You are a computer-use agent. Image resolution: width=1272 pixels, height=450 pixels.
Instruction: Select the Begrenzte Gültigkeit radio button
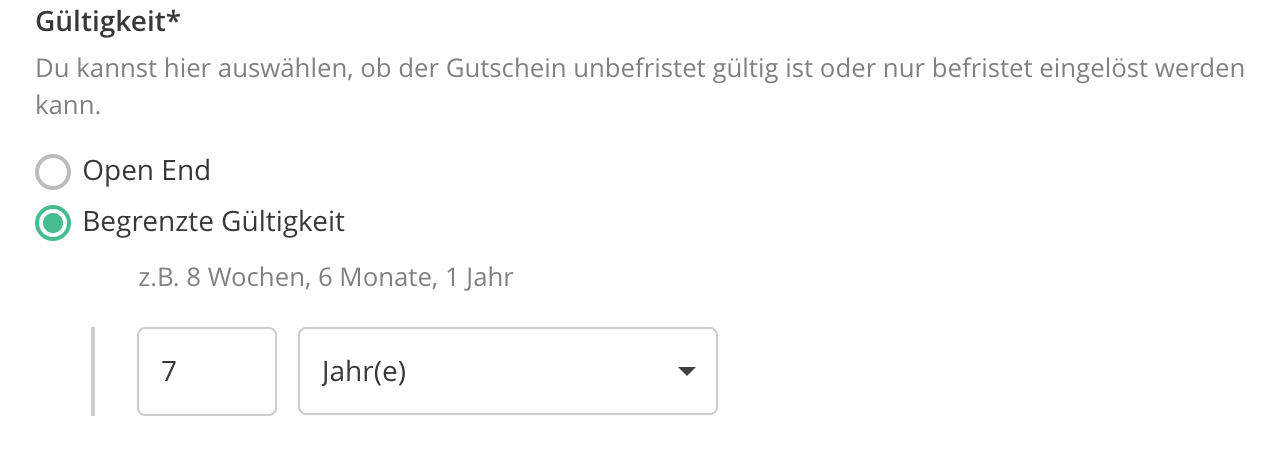(x=53, y=223)
